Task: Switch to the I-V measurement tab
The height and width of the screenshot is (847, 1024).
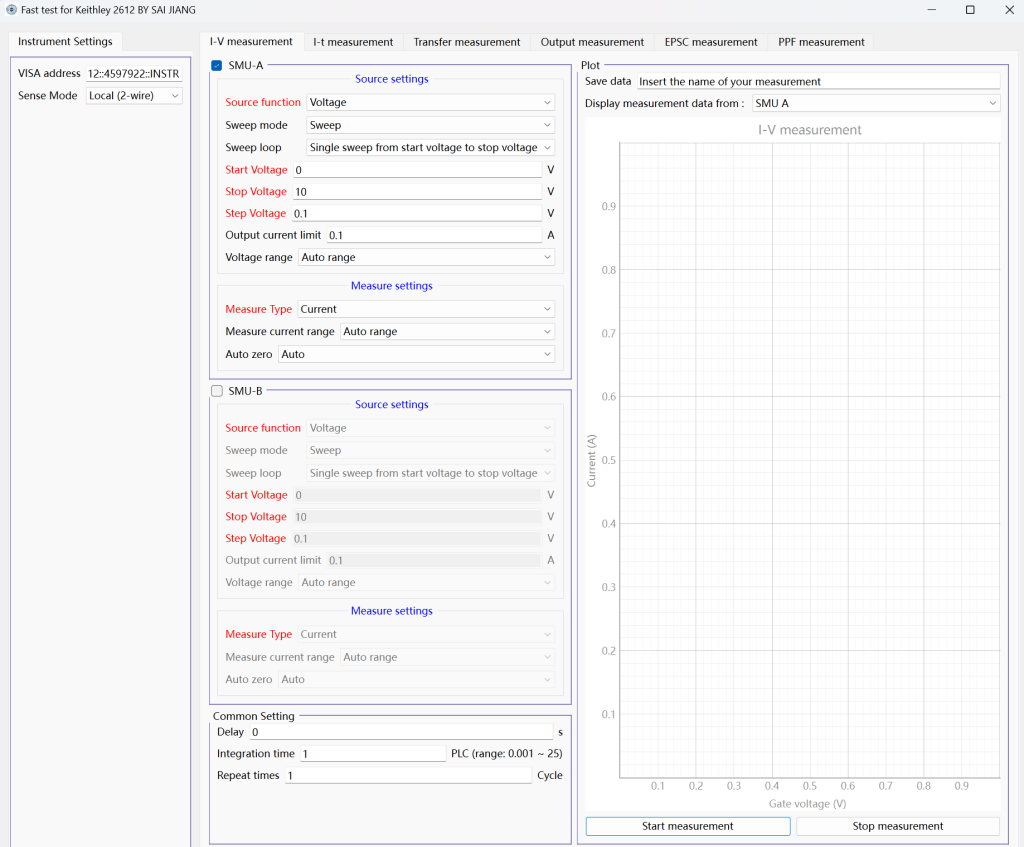Action: (x=251, y=42)
